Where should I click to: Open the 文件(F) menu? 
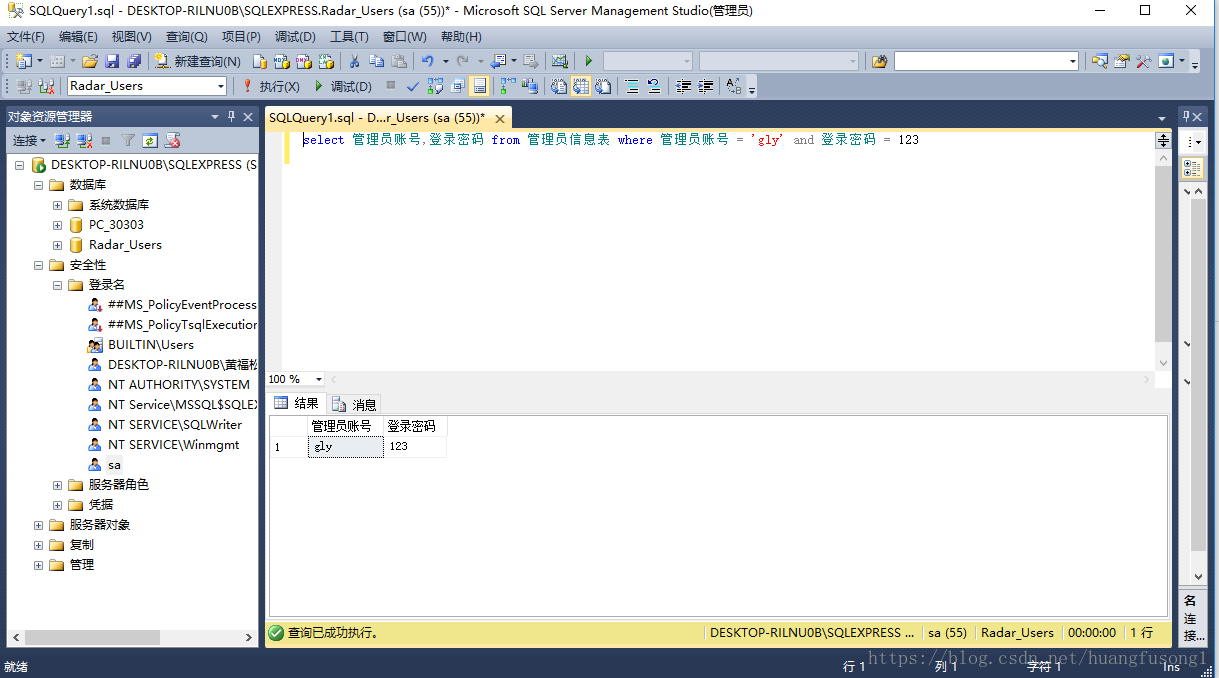point(25,37)
